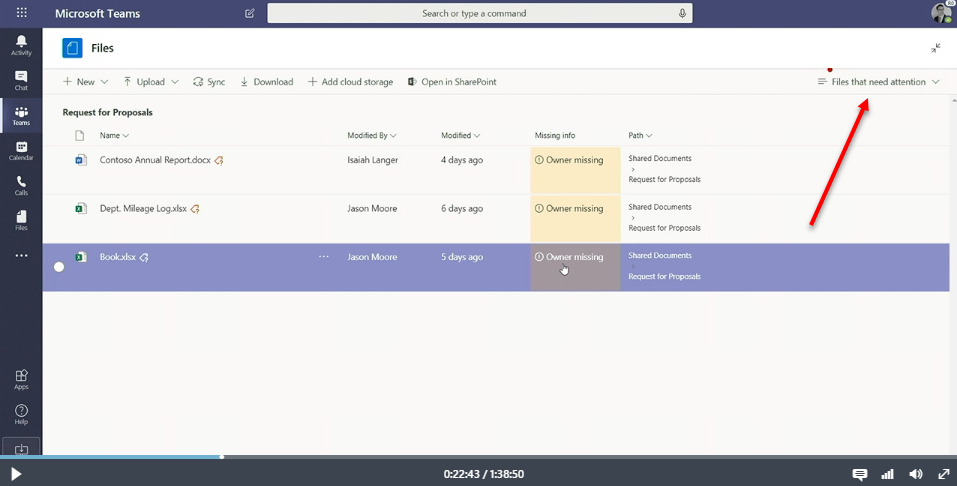Viewport: 957px width, 486px height.
Task: Open Apps store in the sidebar
Action: coord(21,379)
